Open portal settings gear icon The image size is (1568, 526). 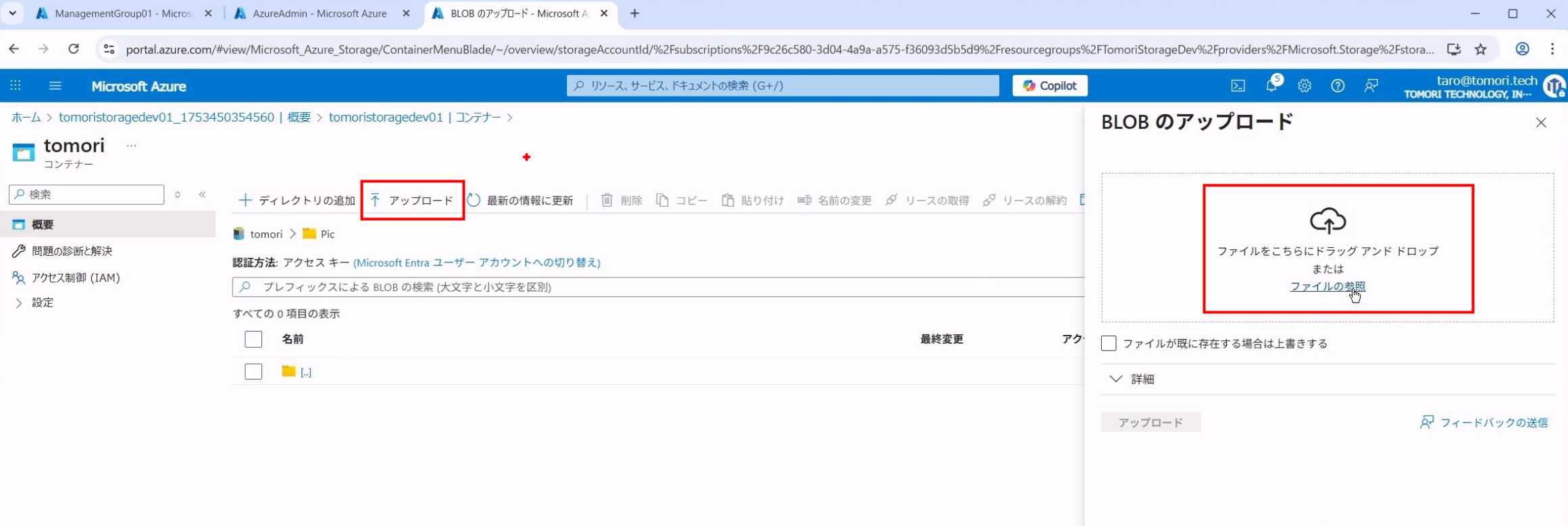coord(1304,86)
